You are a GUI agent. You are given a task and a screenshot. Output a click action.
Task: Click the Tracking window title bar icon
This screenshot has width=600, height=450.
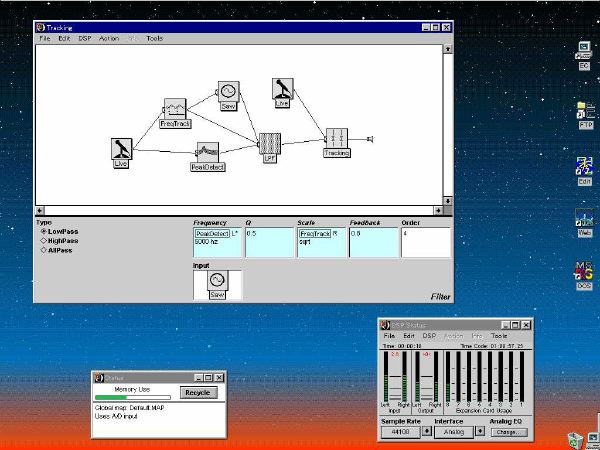(41, 28)
